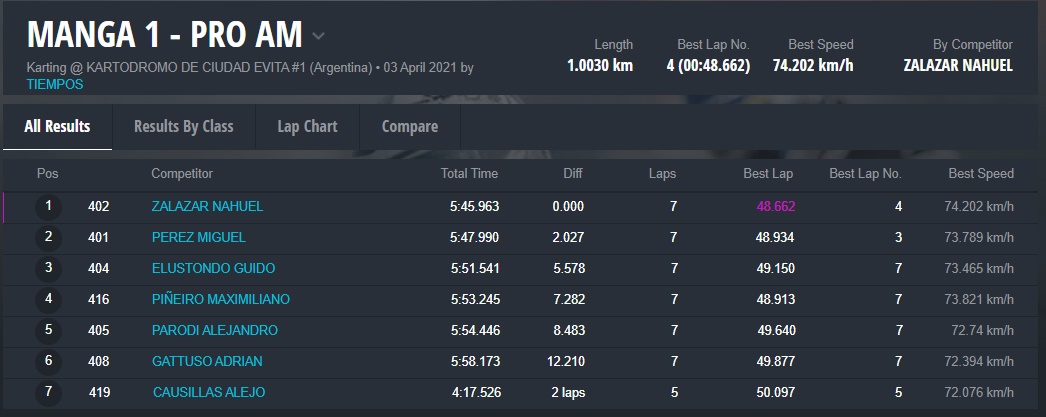Click the Best Lap column header
The height and width of the screenshot is (417, 1046).
(768, 174)
